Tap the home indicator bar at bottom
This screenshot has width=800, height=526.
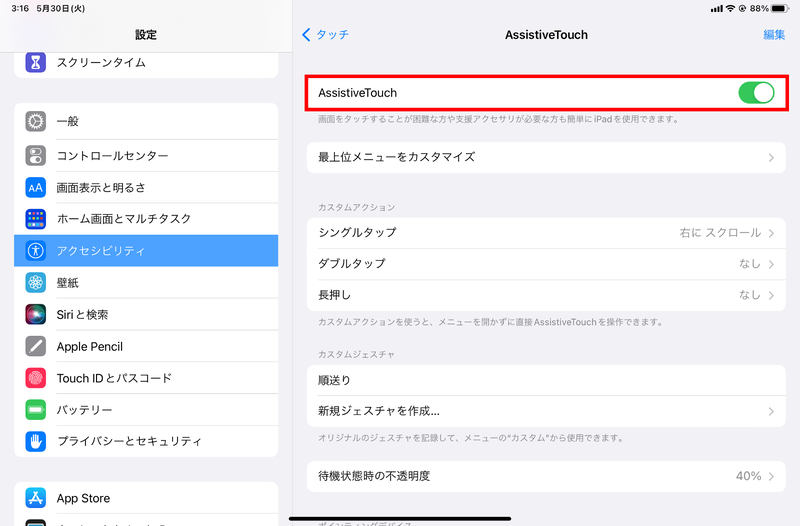click(400, 519)
